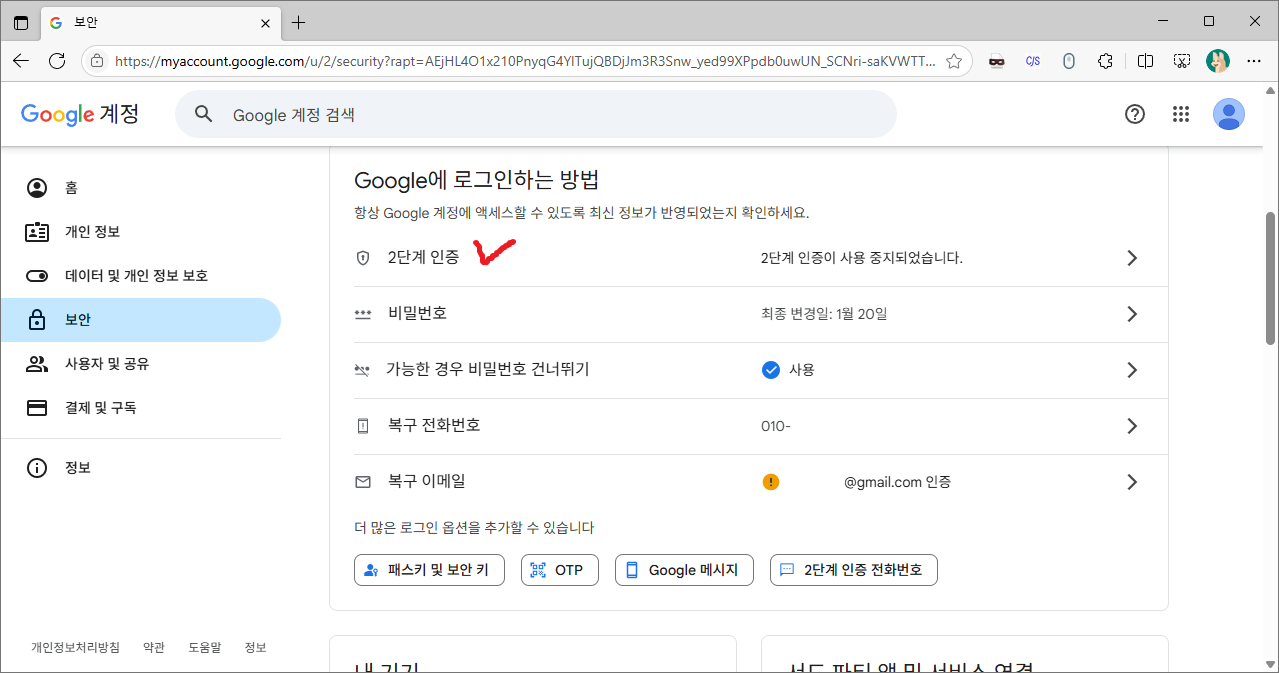
Task: Click the 010- phone number value
Action: click(776, 426)
